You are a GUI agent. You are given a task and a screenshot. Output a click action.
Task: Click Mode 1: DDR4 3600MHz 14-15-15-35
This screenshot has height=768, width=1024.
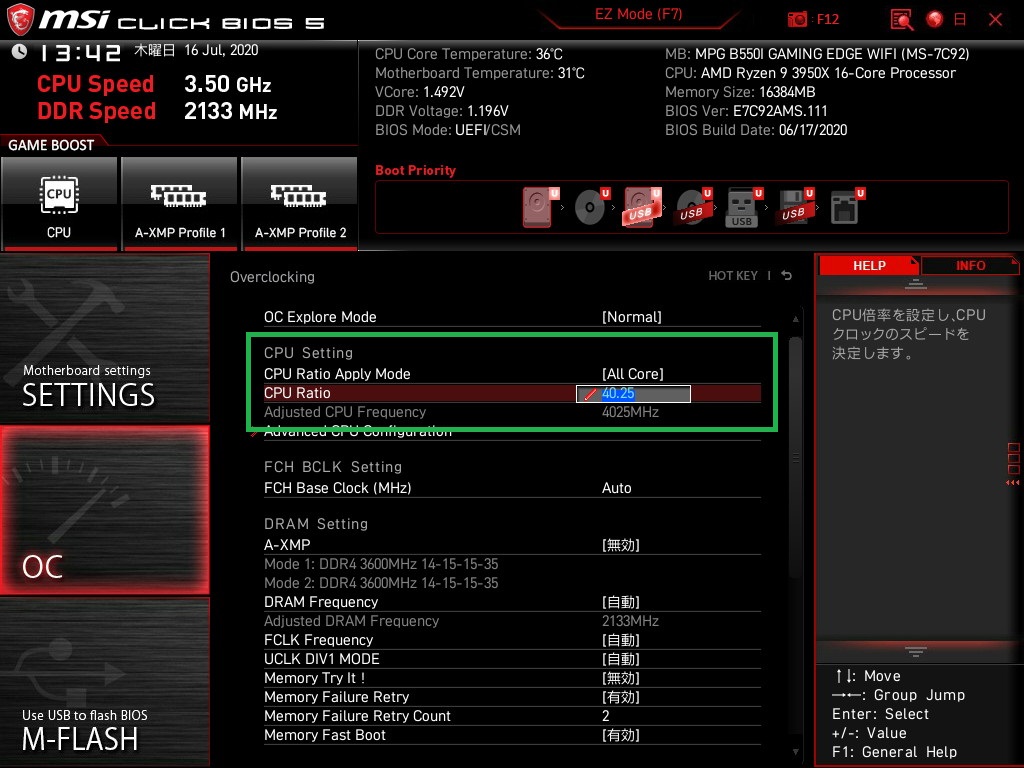click(x=381, y=564)
